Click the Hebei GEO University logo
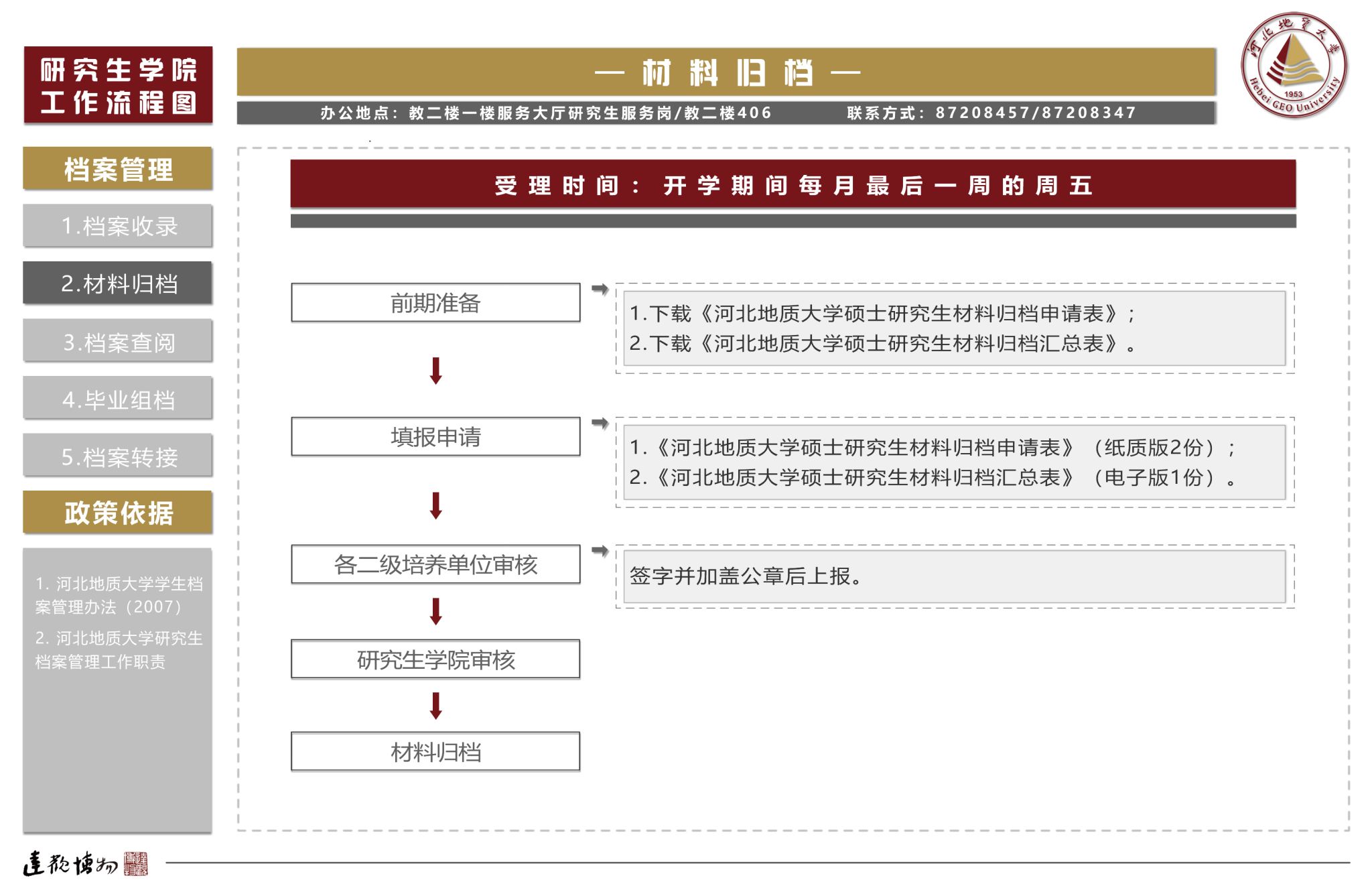This screenshot has height=888, width=1372. [x=1293, y=65]
